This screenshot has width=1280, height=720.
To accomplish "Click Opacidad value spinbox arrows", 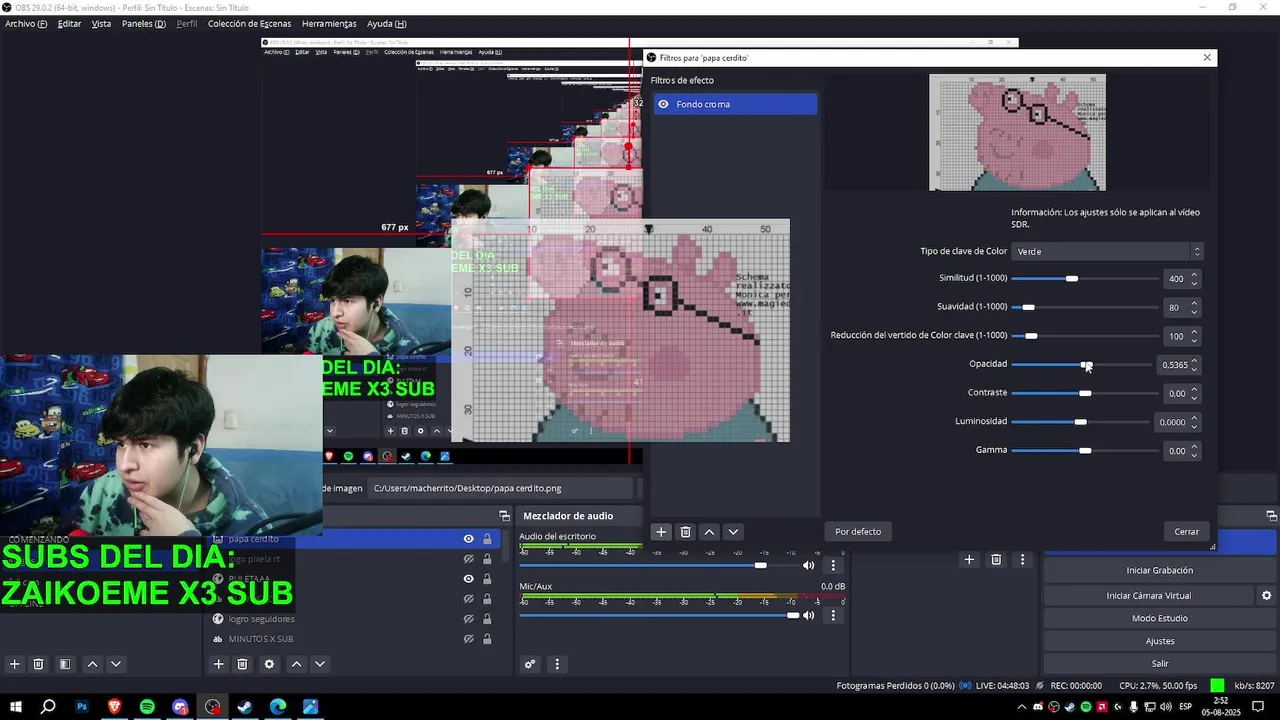I will [x=1194, y=365].
